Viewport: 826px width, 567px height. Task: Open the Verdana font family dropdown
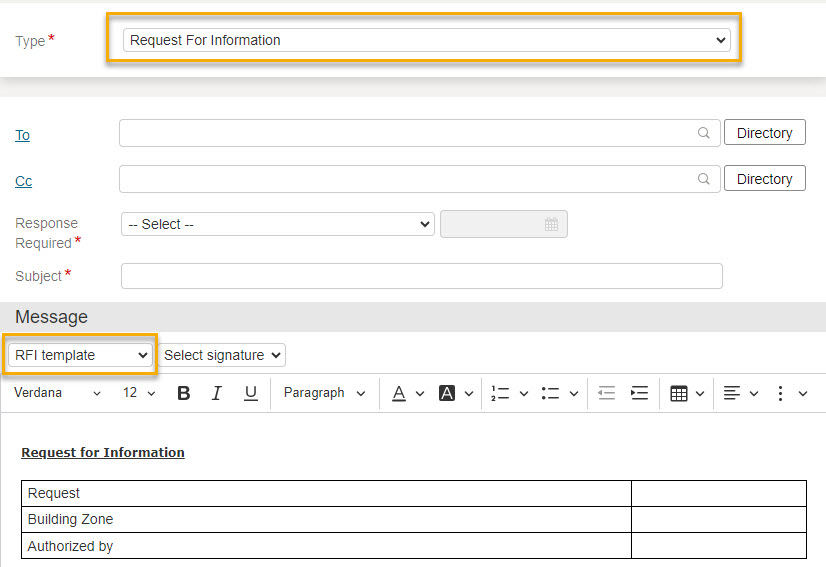point(57,393)
